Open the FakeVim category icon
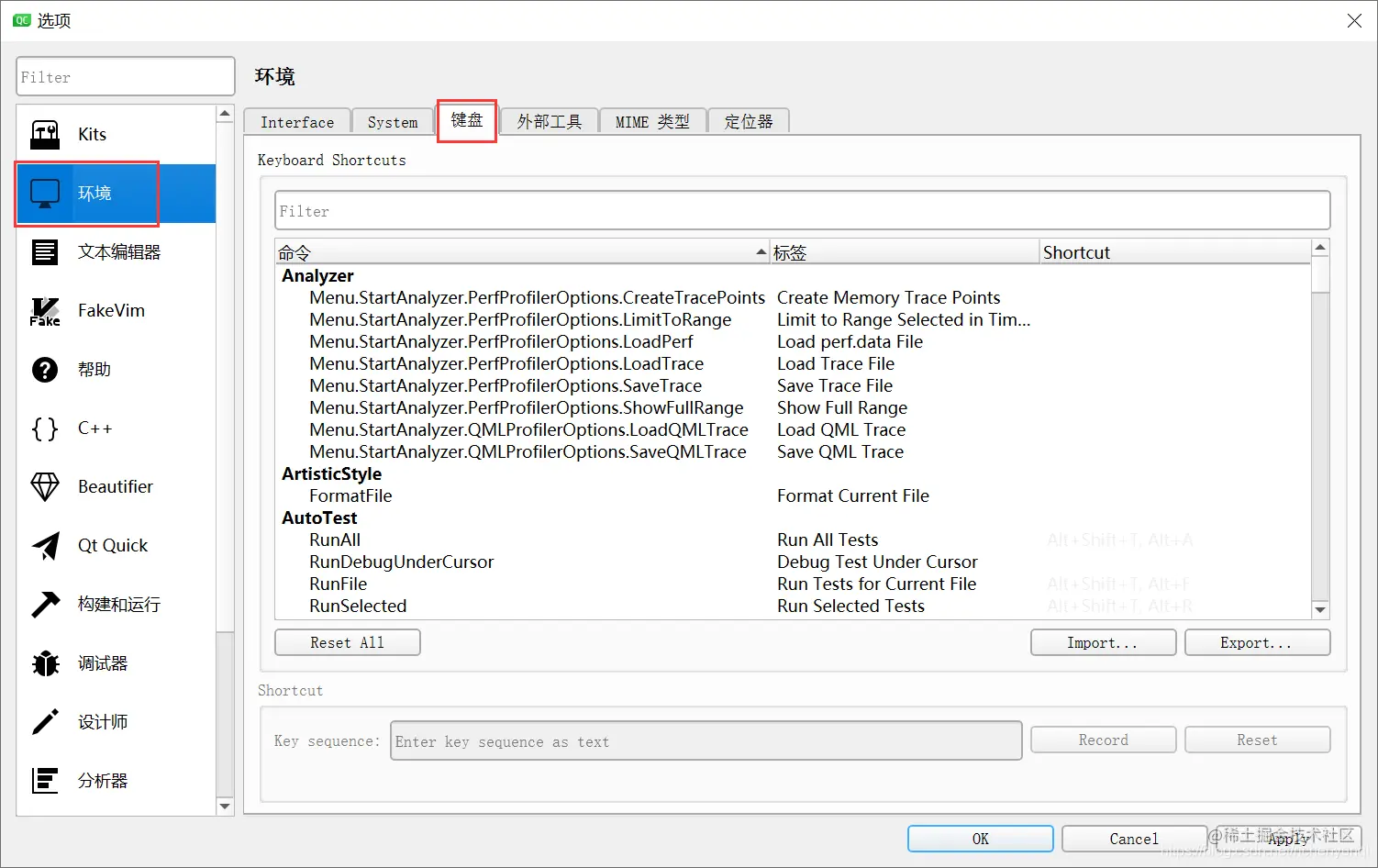Screen dimensions: 1378x868 tap(45, 311)
